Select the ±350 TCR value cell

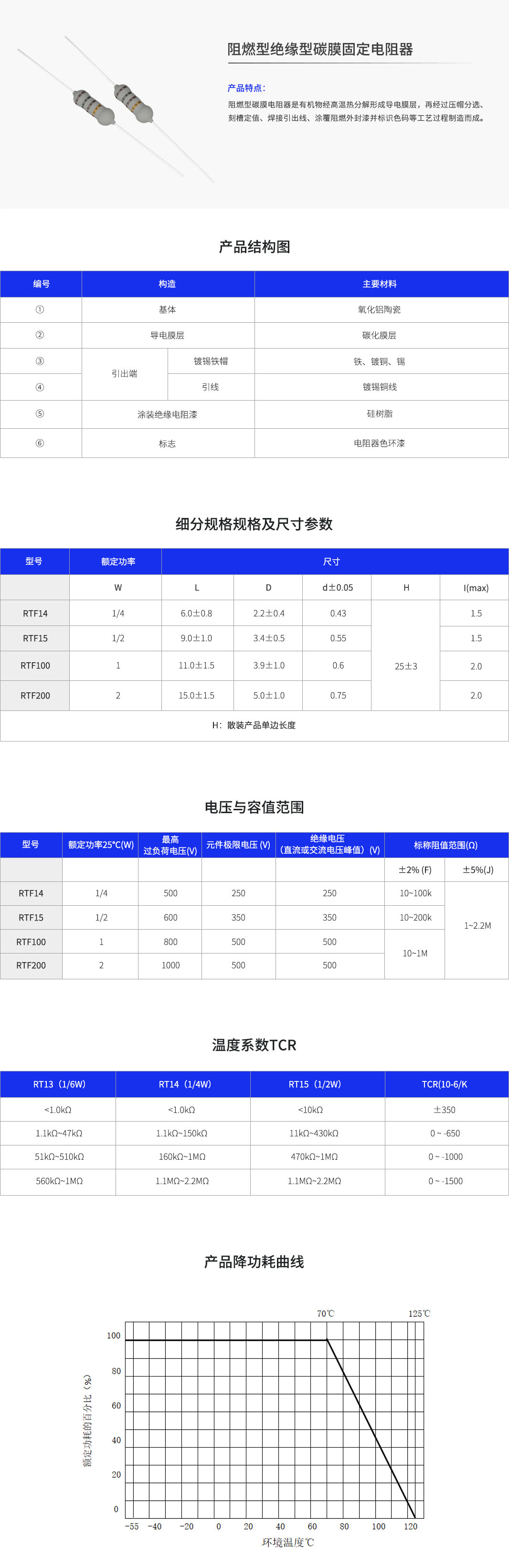(445, 1110)
